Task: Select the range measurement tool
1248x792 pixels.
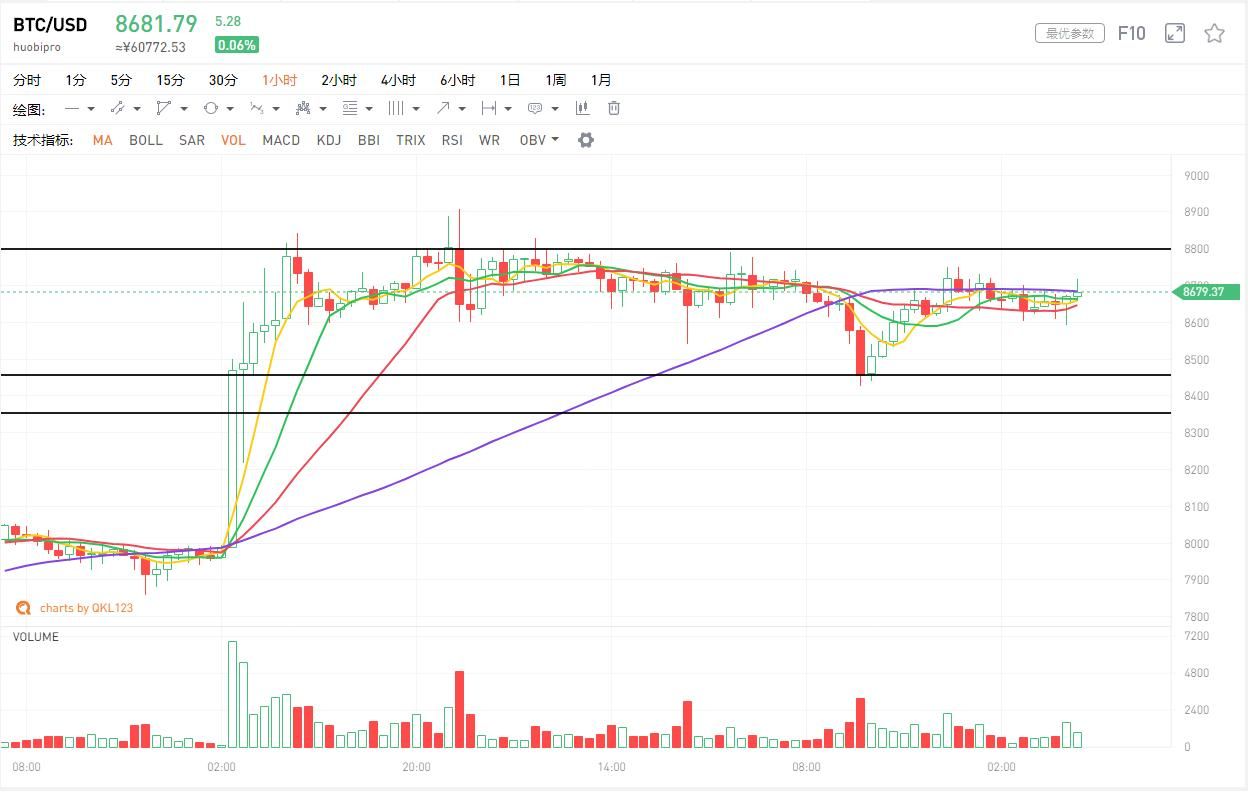Action: 489,108
